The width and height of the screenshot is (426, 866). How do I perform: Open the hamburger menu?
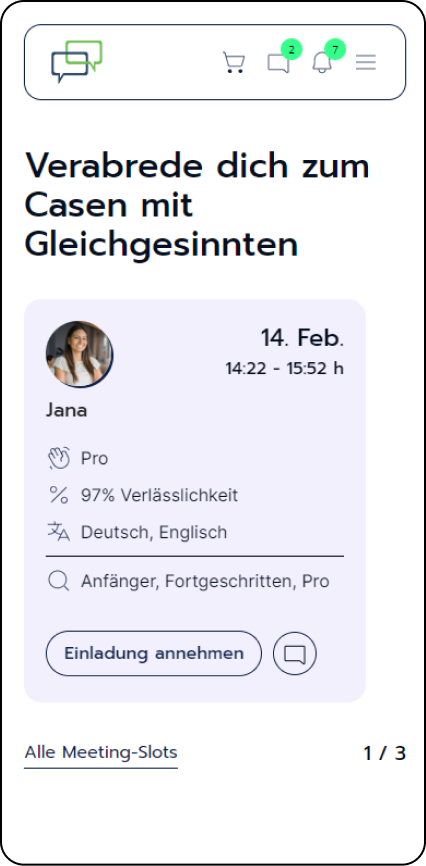point(366,62)
